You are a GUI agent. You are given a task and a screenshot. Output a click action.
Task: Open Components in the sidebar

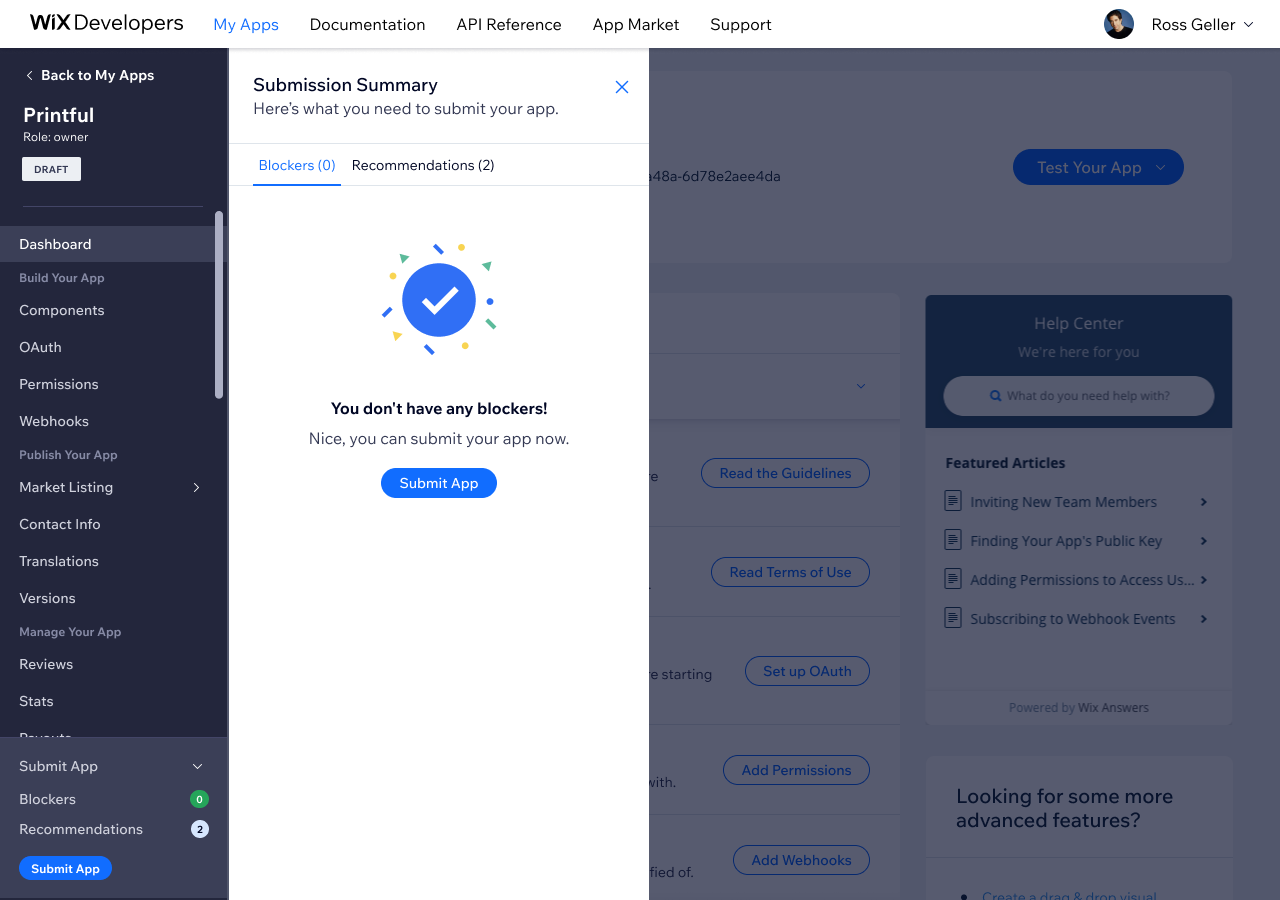click(x=62, y=310)
